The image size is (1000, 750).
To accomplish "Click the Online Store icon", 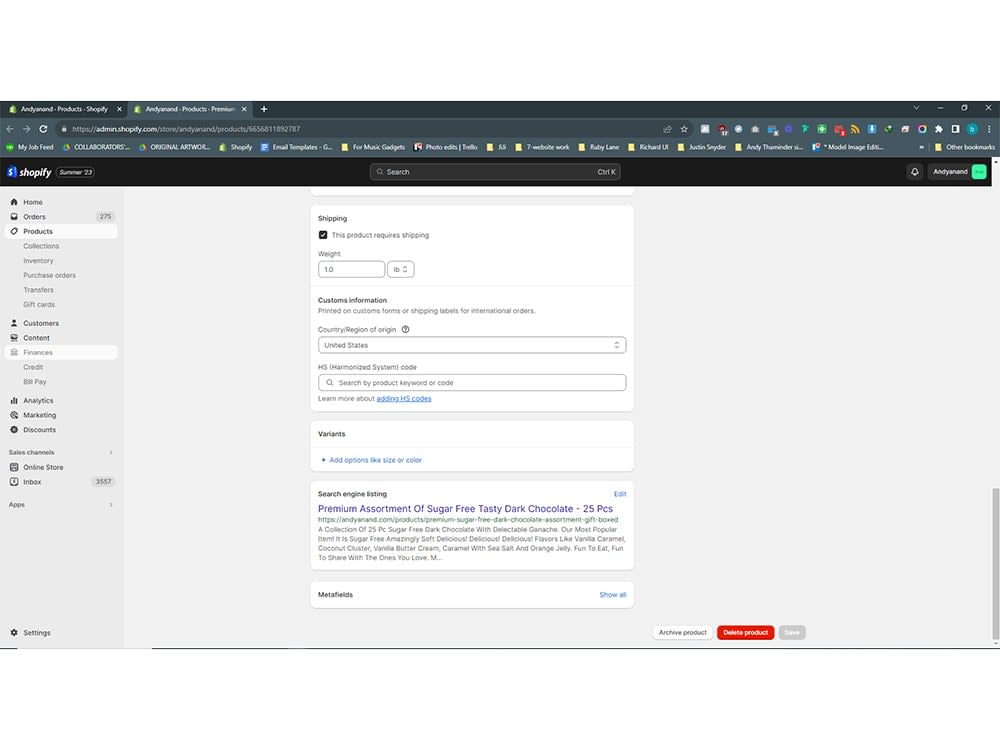I will [x=14, y=467].
